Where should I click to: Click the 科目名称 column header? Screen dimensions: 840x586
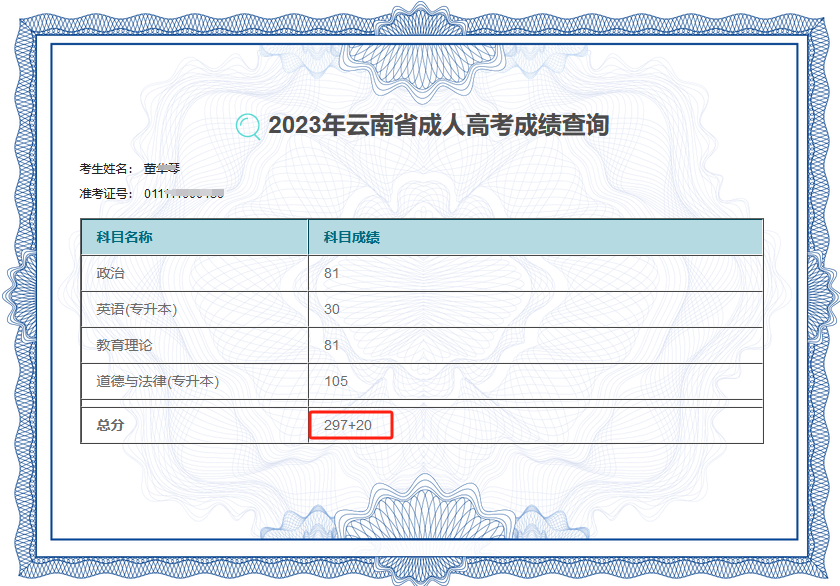124,237
